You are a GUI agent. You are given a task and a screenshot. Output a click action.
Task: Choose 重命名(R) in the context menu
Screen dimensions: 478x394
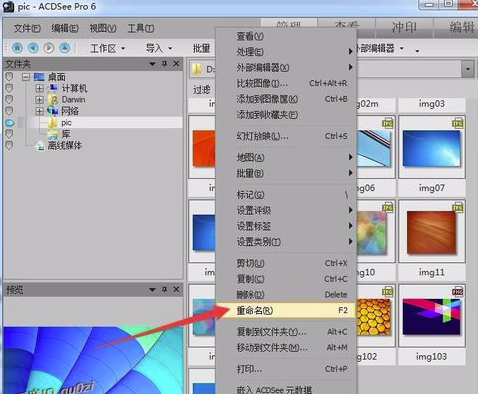point(286,310)
